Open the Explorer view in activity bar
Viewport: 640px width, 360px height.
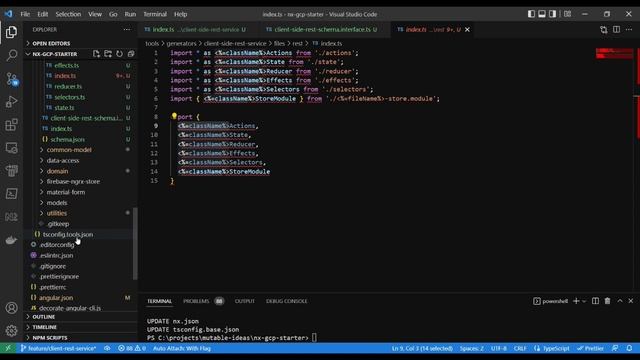tap(11, 32)
